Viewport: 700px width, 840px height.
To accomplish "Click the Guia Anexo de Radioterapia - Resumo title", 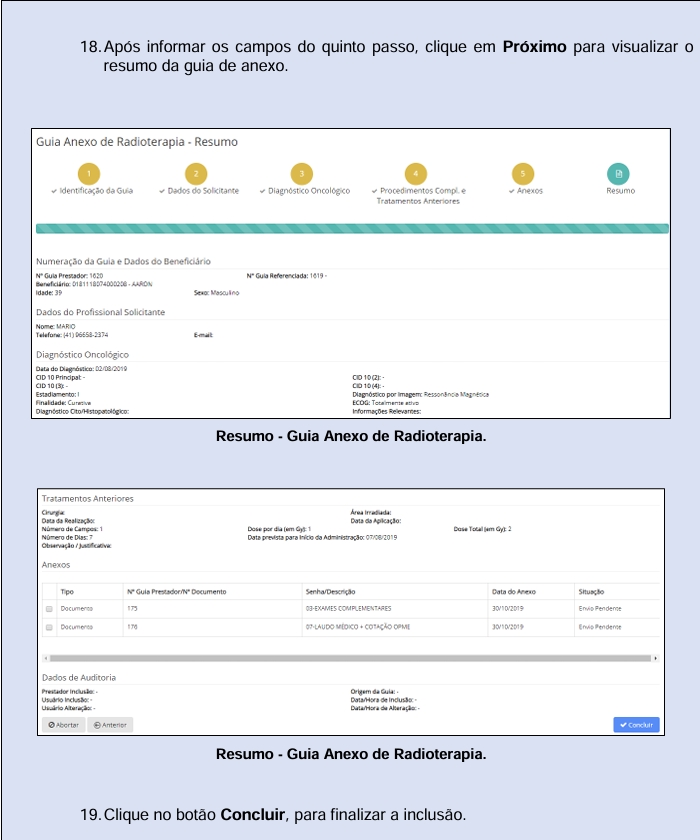I will point(137,142).
